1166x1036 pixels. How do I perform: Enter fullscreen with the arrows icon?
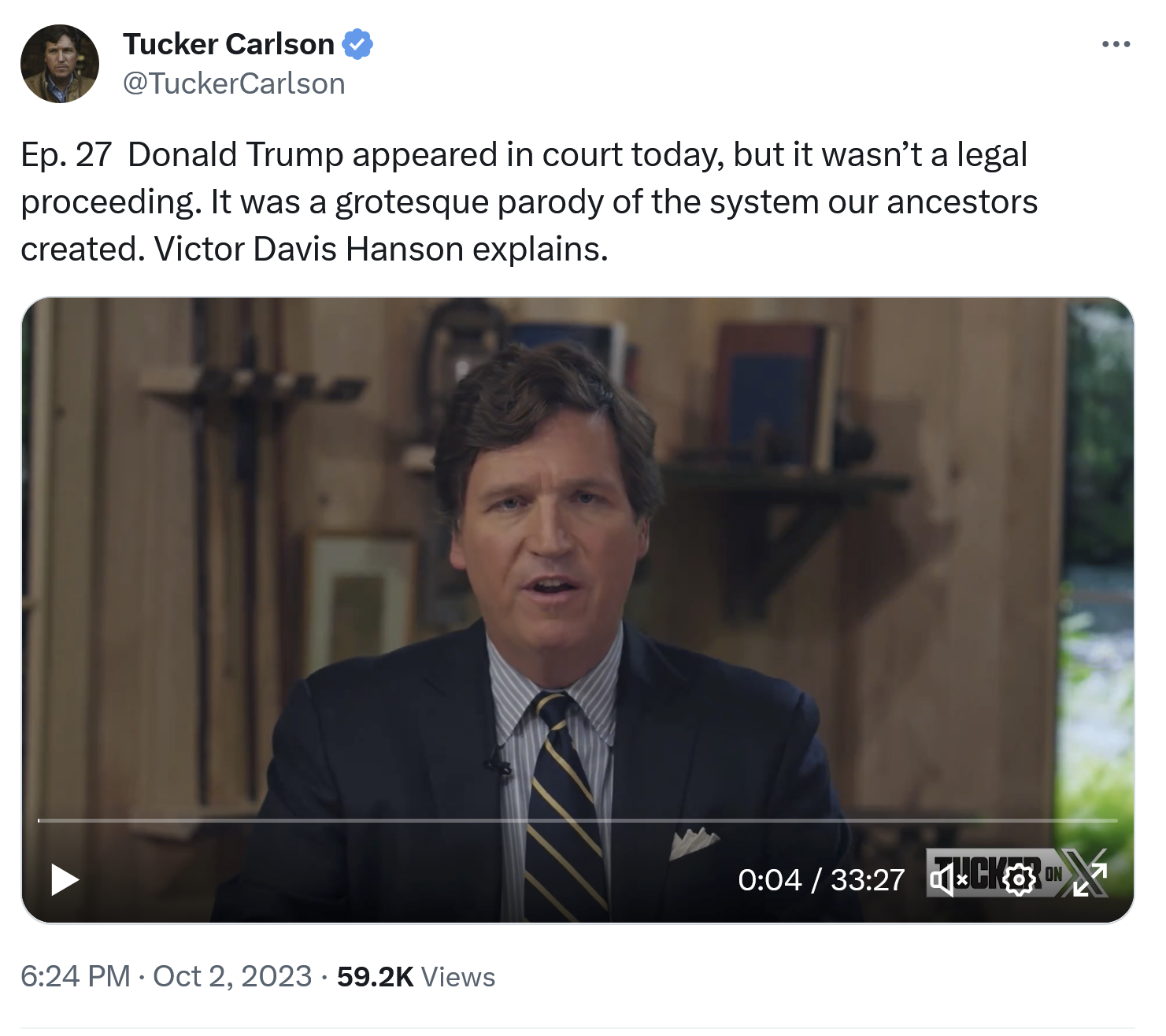point(1090,879)
